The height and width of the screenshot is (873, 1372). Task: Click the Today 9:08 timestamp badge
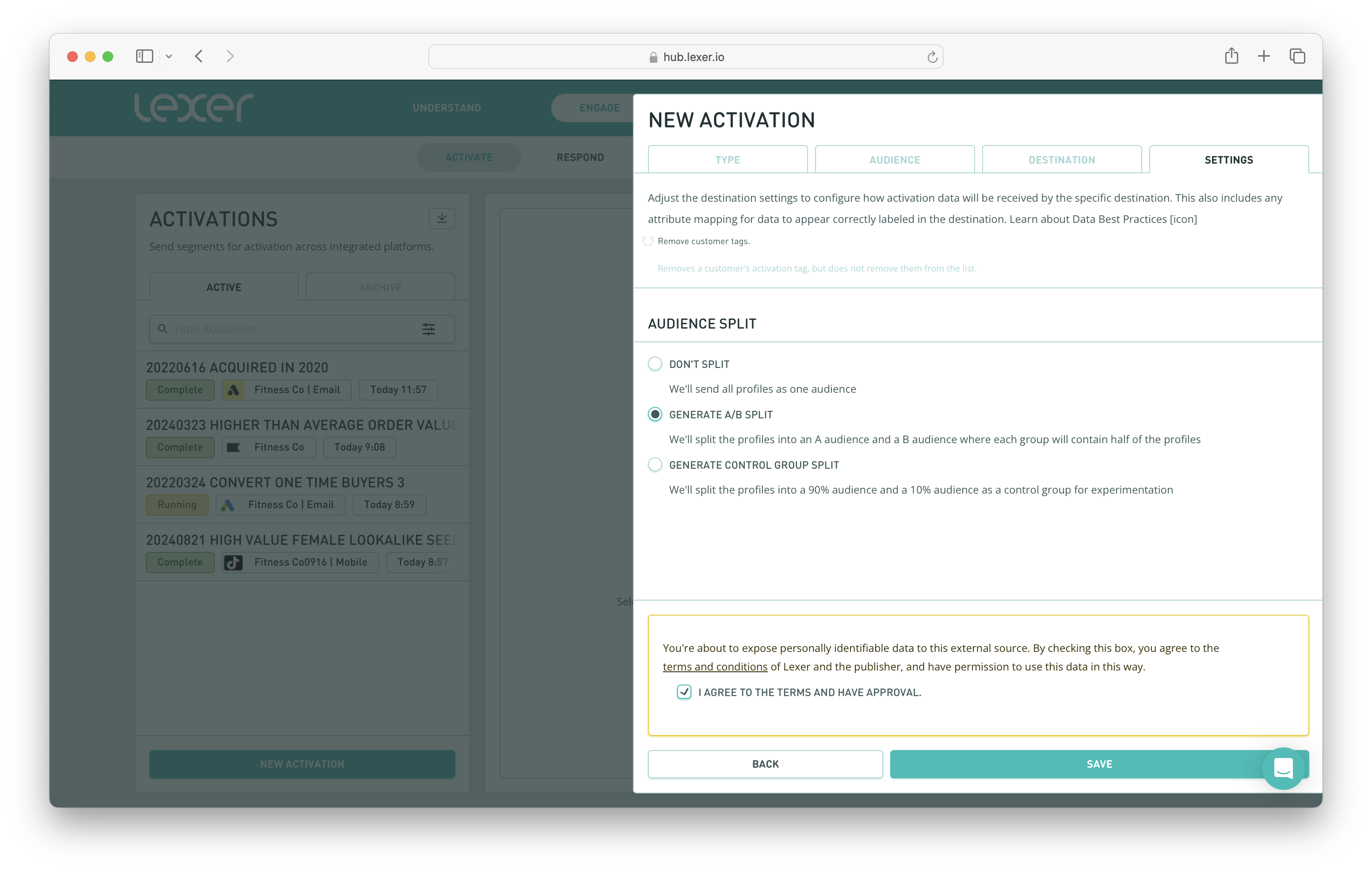(359, 448)
